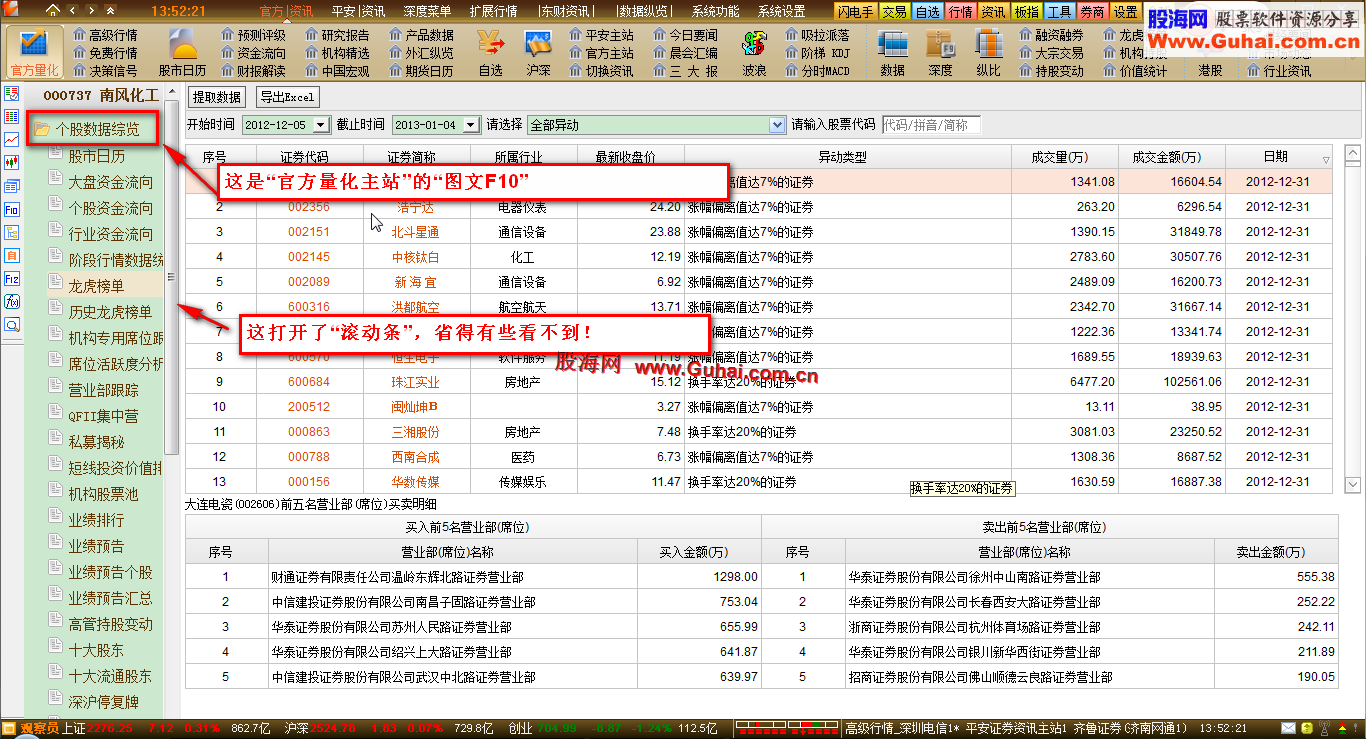Viewport: 1366px width, 739px height.
Task: Open the F12 sidebar icon
Action: [x=12, y=278]
